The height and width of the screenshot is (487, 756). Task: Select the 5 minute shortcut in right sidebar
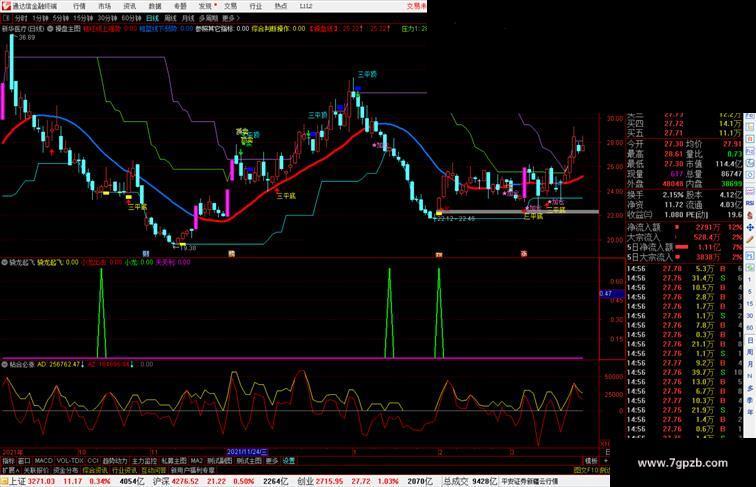[x=749, y=292]
